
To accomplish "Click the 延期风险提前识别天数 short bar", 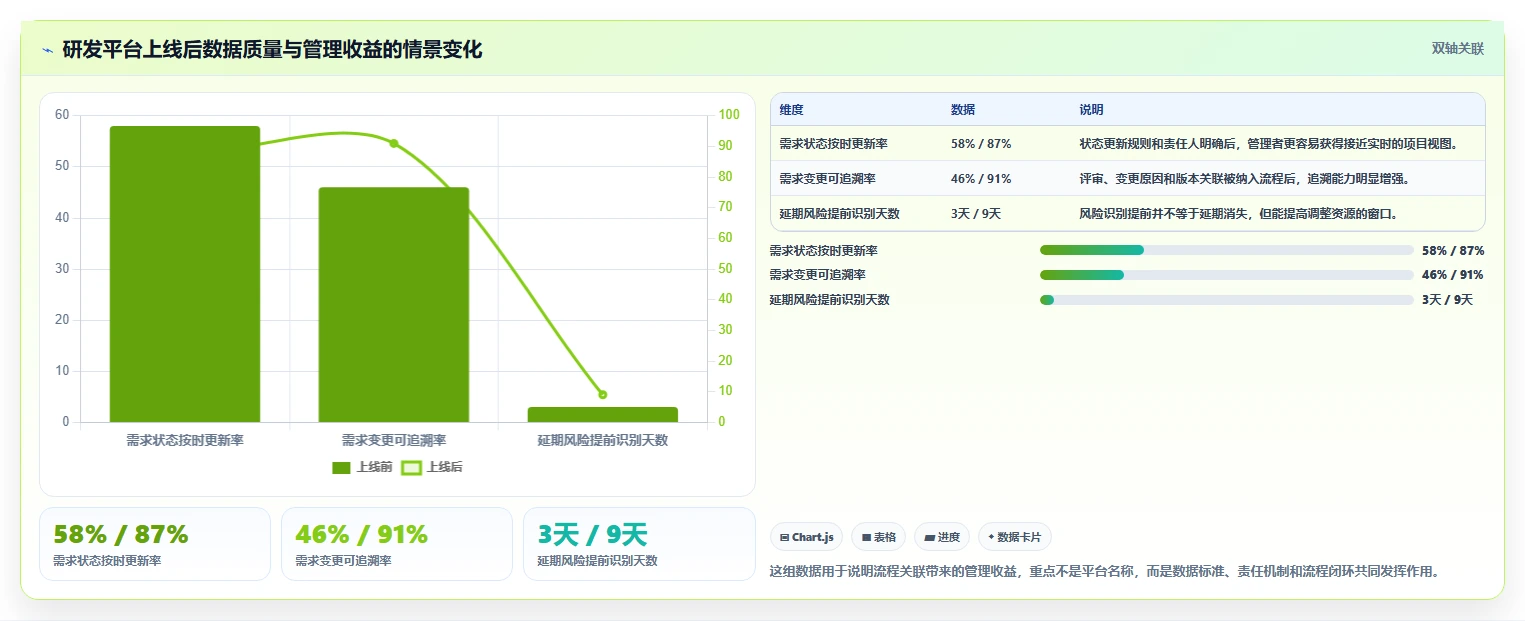I will [603, 415].
